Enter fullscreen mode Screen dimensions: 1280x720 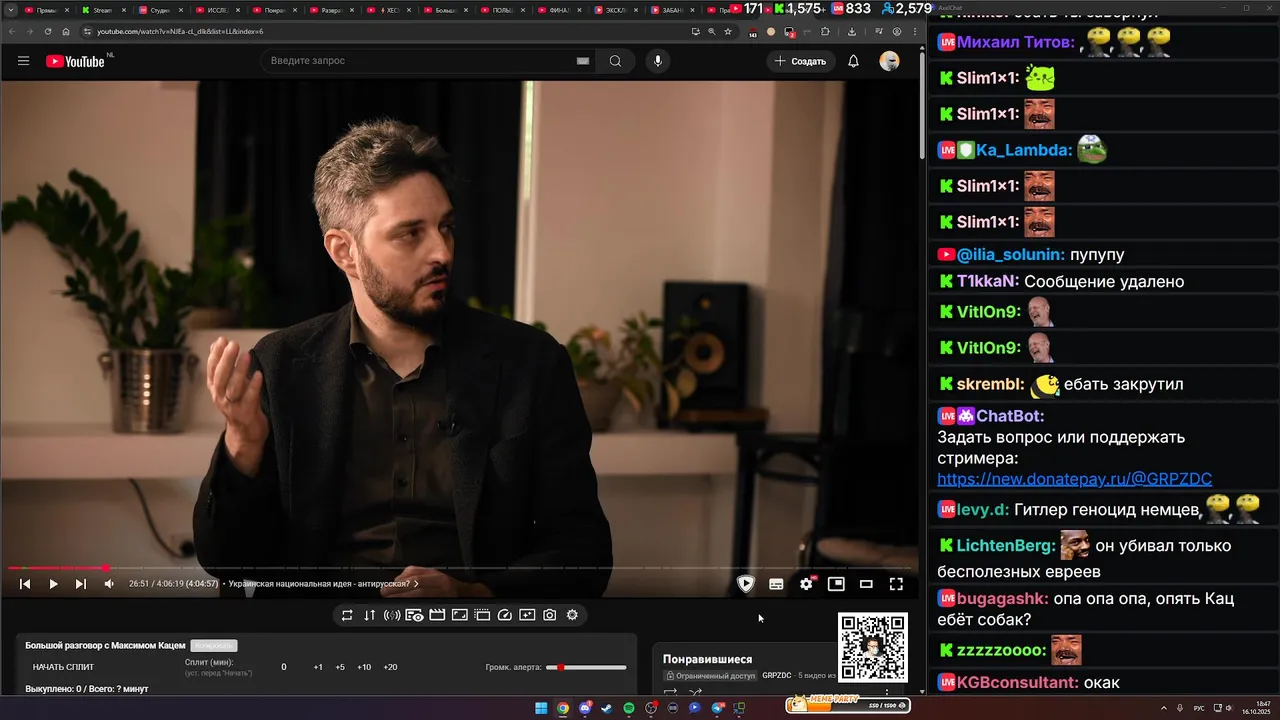coord(896,584)
